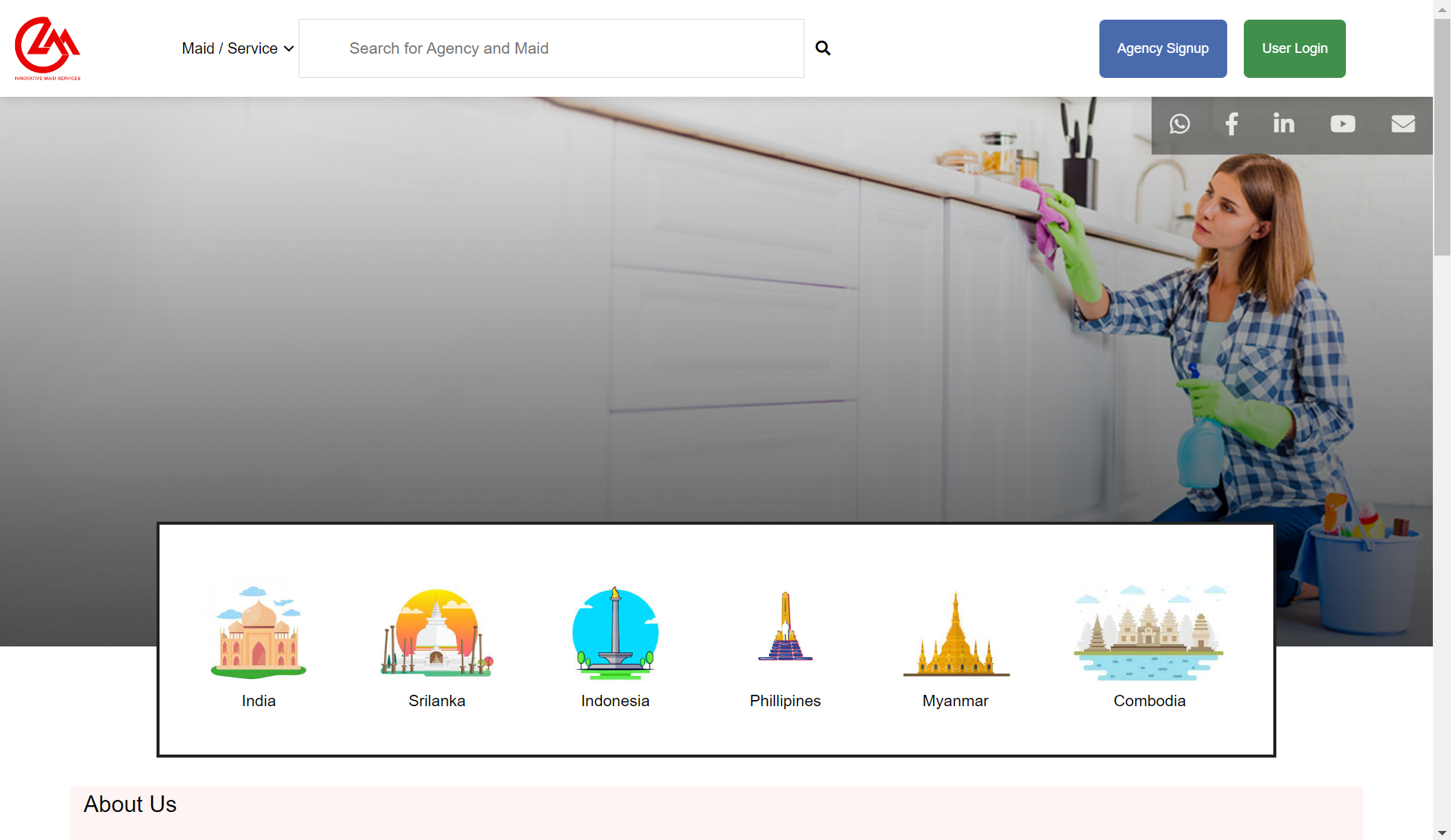
Task: Select the Phillipines landmark icon
Action: click(786, 627)
